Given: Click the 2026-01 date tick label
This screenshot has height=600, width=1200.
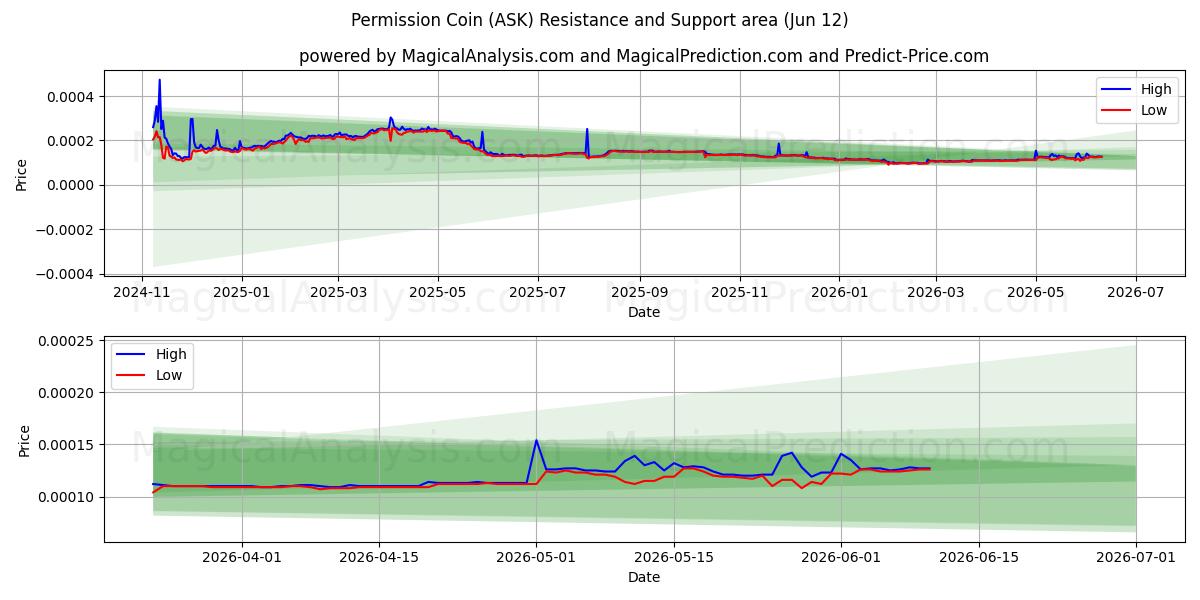Looking at the screenshot, I should click(839, 292).
